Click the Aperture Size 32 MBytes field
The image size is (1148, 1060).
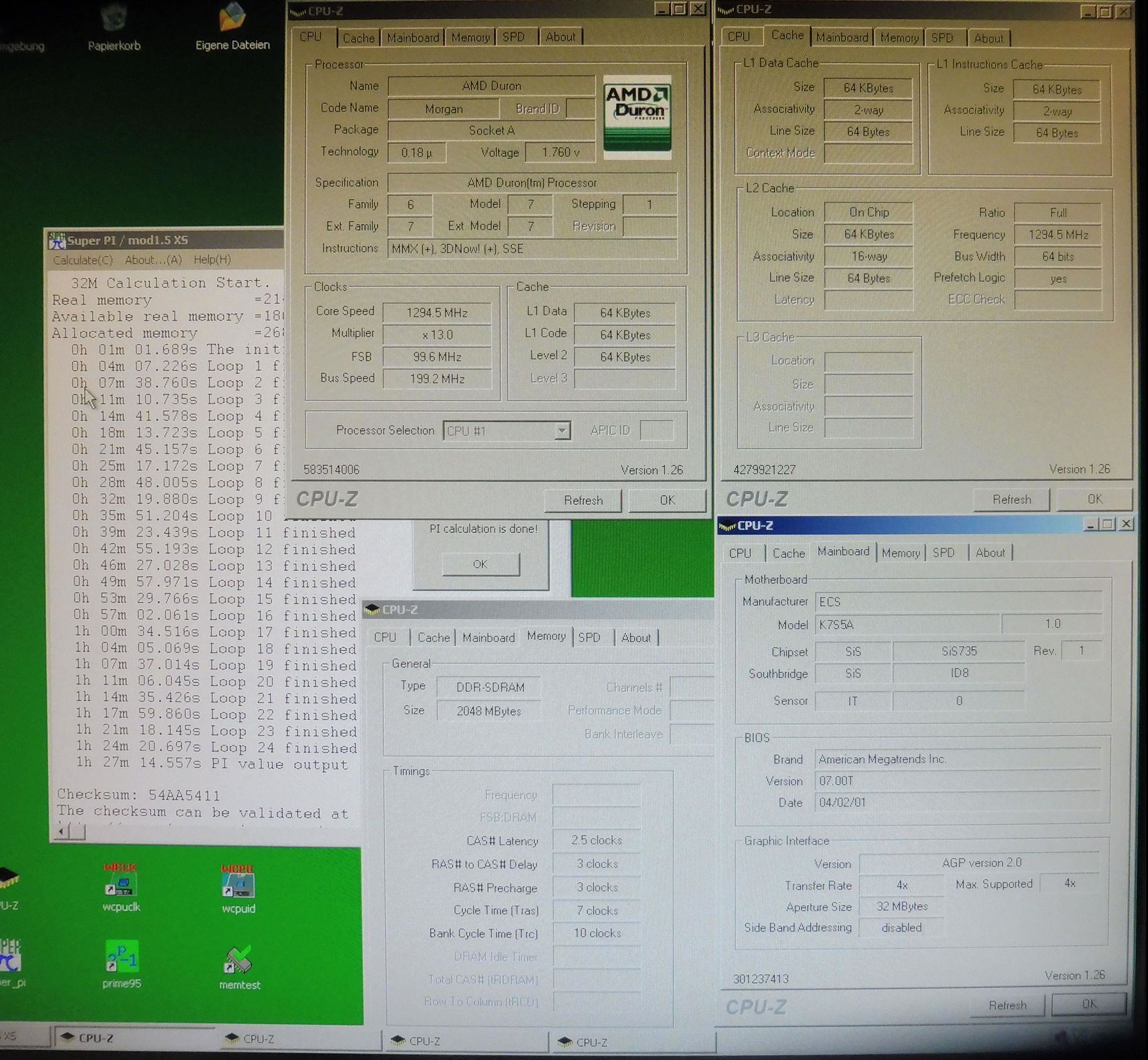[x=901, y=906]
